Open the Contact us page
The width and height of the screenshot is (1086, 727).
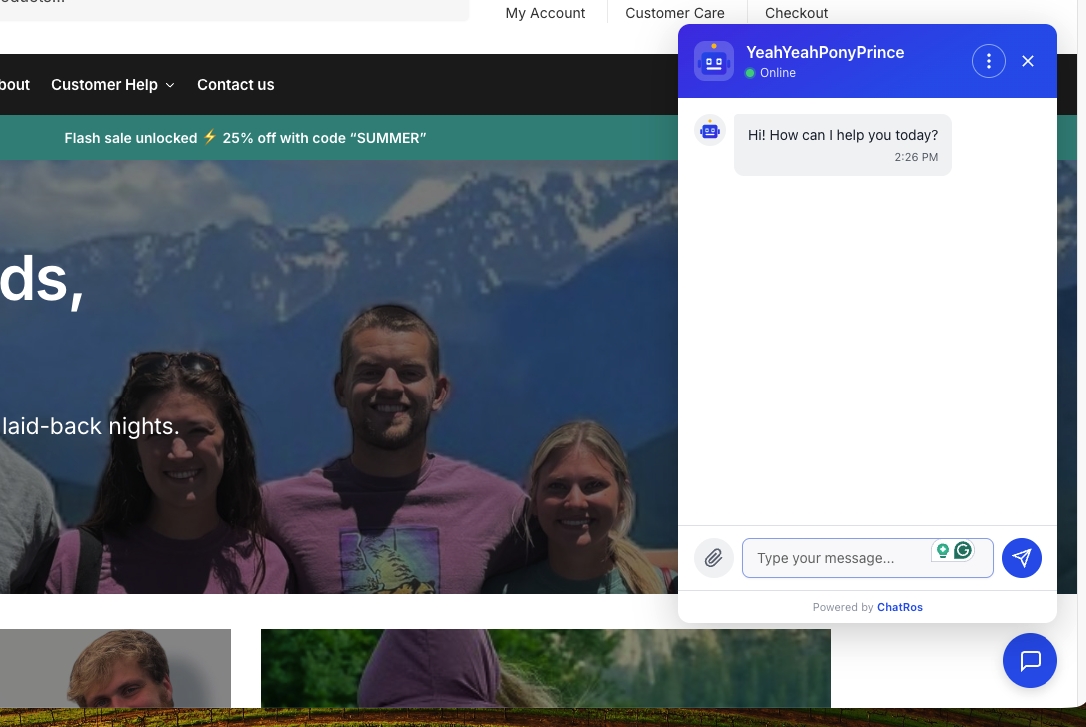235,84
